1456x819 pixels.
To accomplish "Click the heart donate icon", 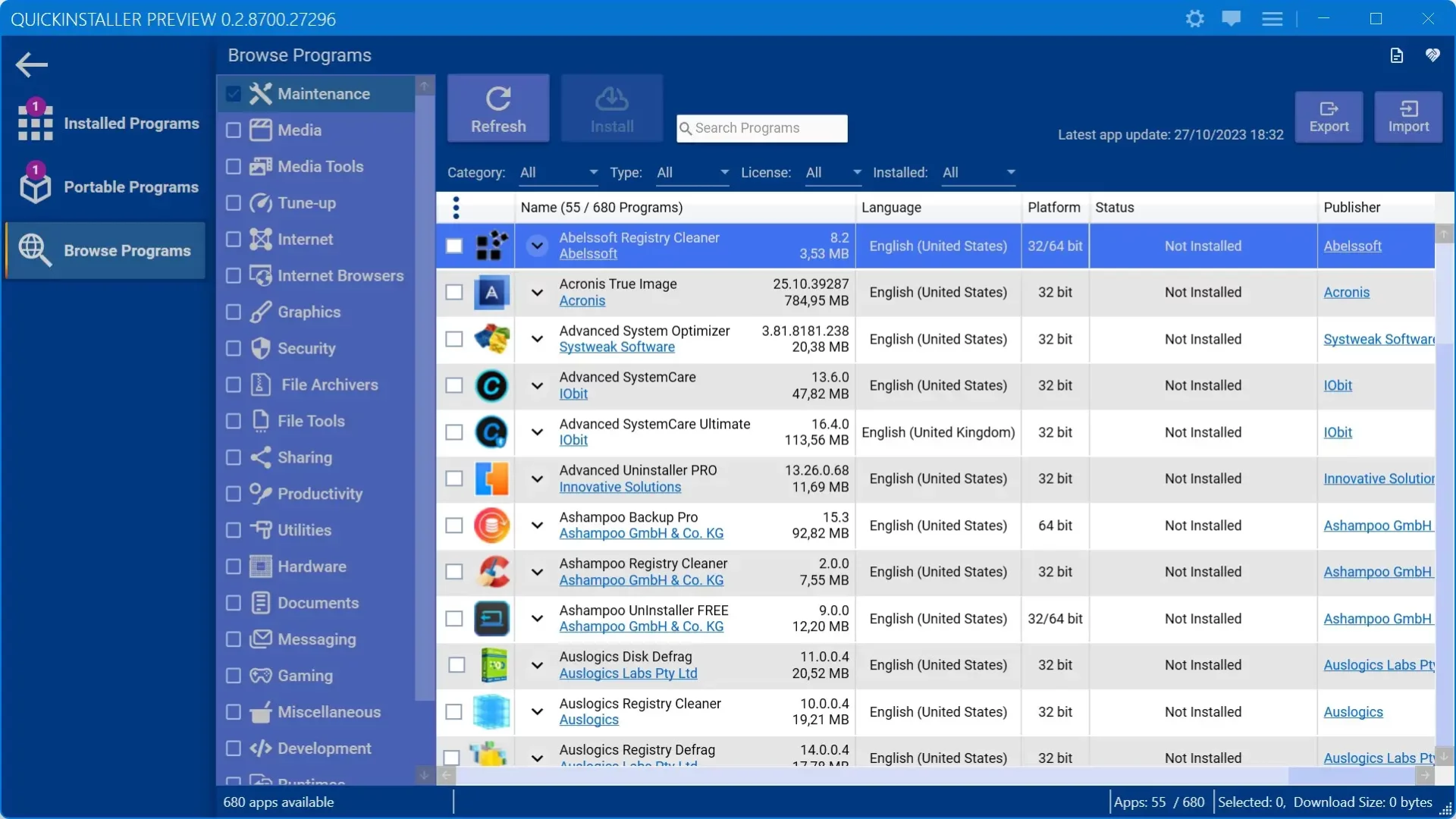I will [1432, 55].
